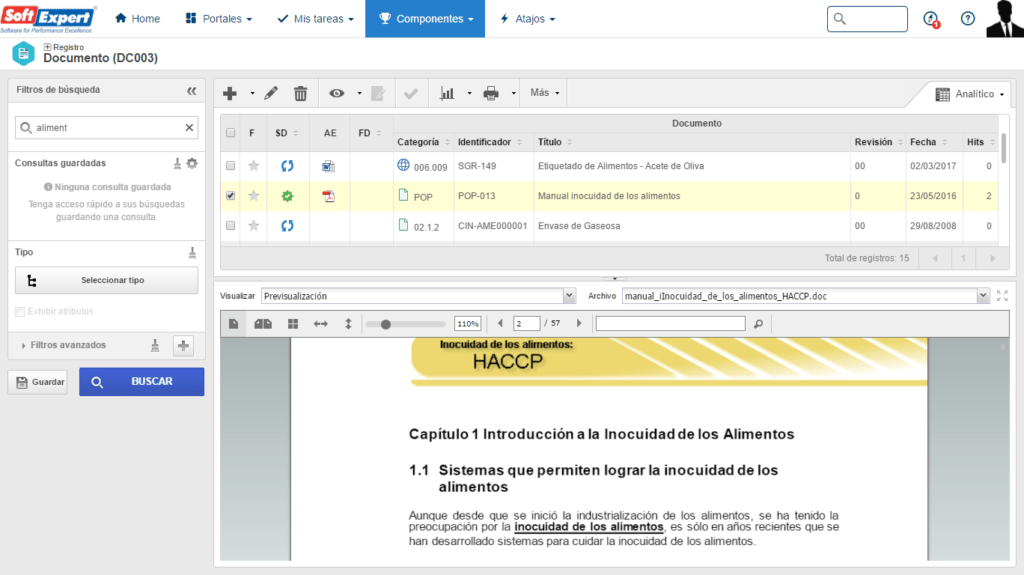Image resolution: width=1024 pixels, height=575 pixels.
Task: Collapse the search filters panel
Action: 192,90
